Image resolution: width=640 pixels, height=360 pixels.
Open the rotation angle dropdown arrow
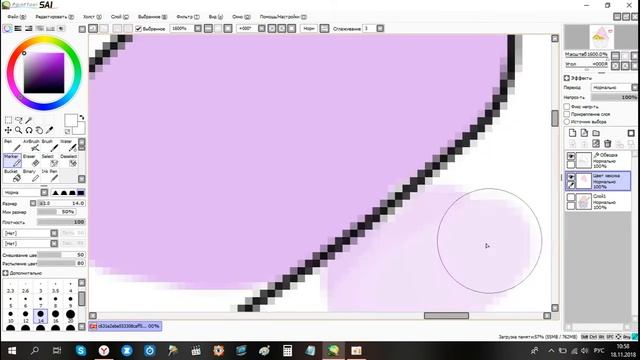click(x=262, y=29)
